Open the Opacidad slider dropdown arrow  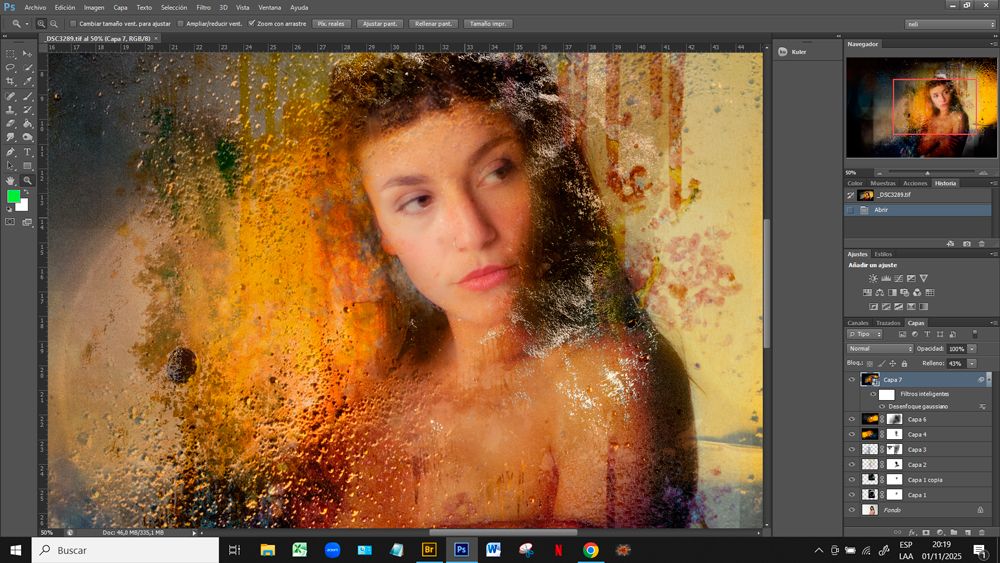(972, 348)
